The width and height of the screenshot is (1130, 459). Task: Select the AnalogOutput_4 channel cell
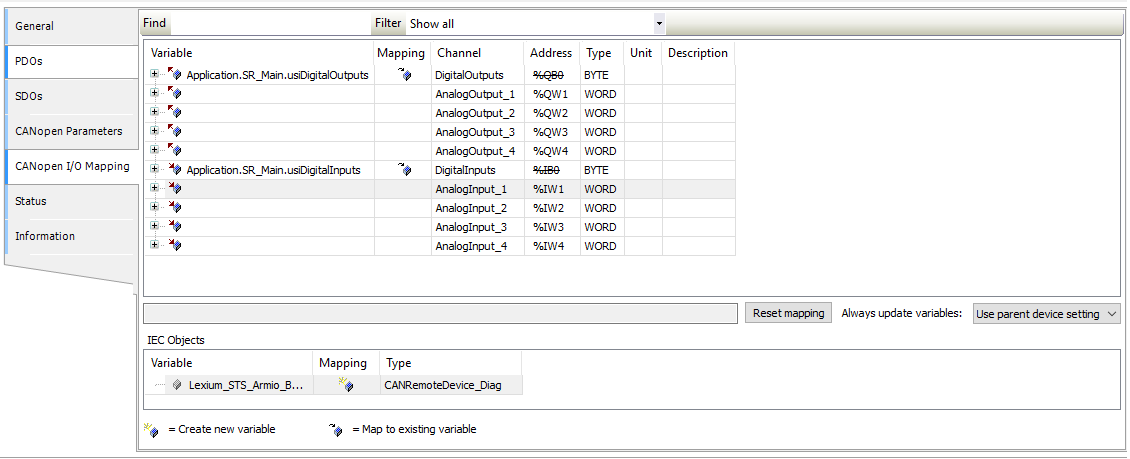coord(476,151)
